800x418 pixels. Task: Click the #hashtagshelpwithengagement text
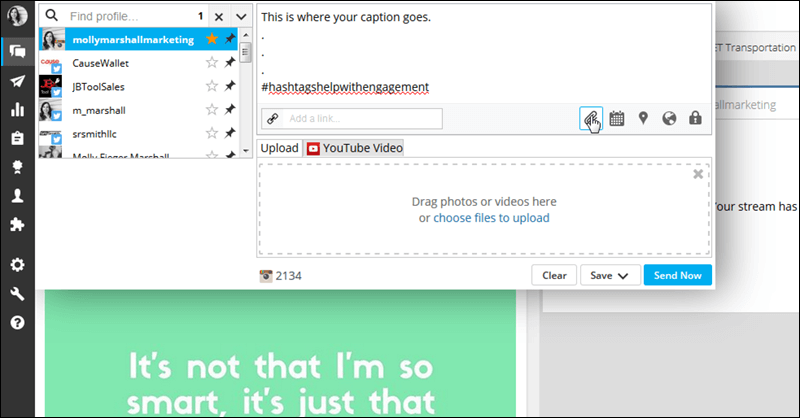[x=345, y=87]
